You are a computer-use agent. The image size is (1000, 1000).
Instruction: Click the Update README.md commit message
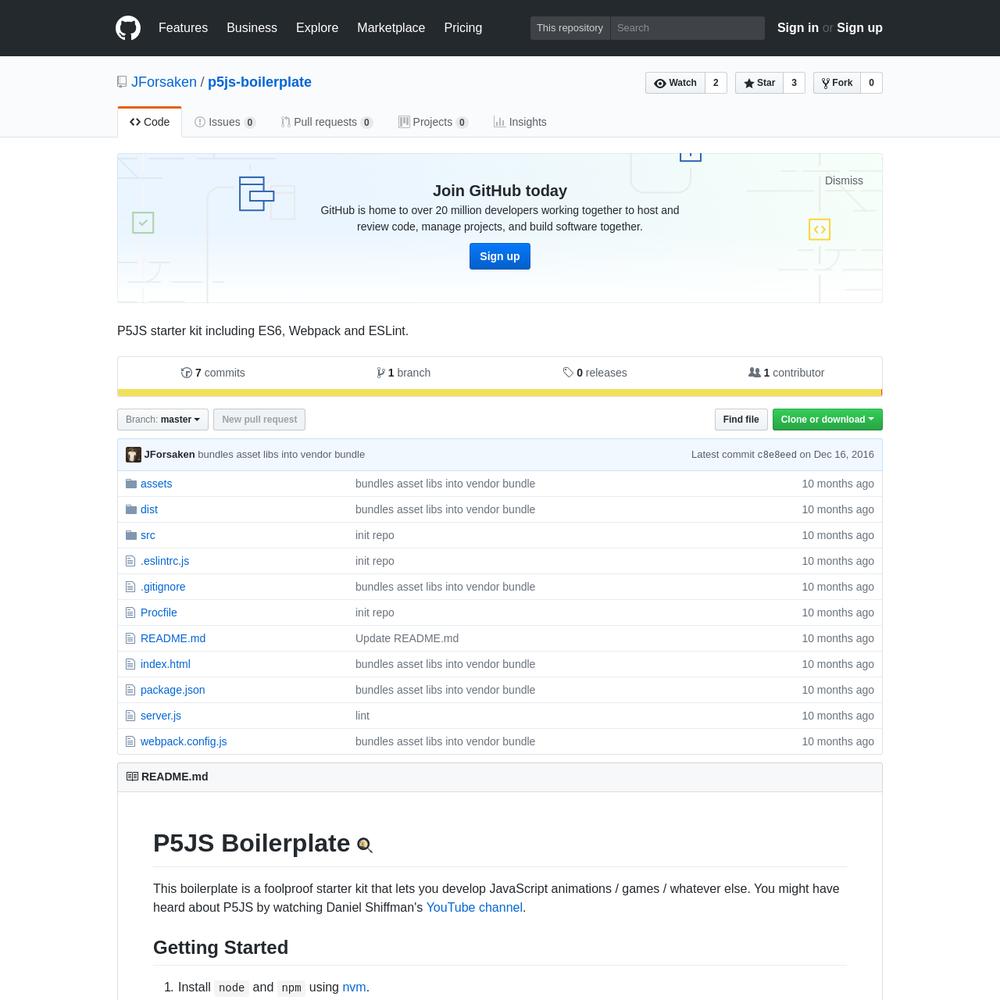click(x=407, y=638)
